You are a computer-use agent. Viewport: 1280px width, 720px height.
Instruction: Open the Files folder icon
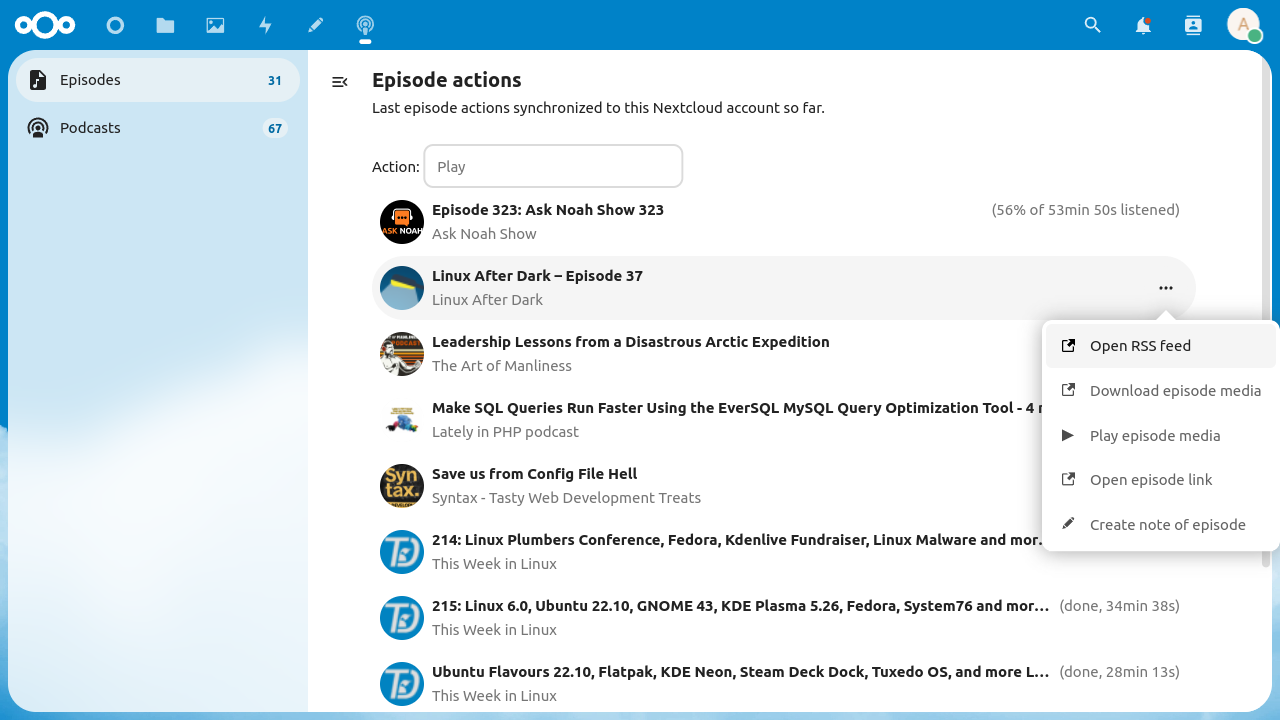pyautogui.click(x=165, y=25)
